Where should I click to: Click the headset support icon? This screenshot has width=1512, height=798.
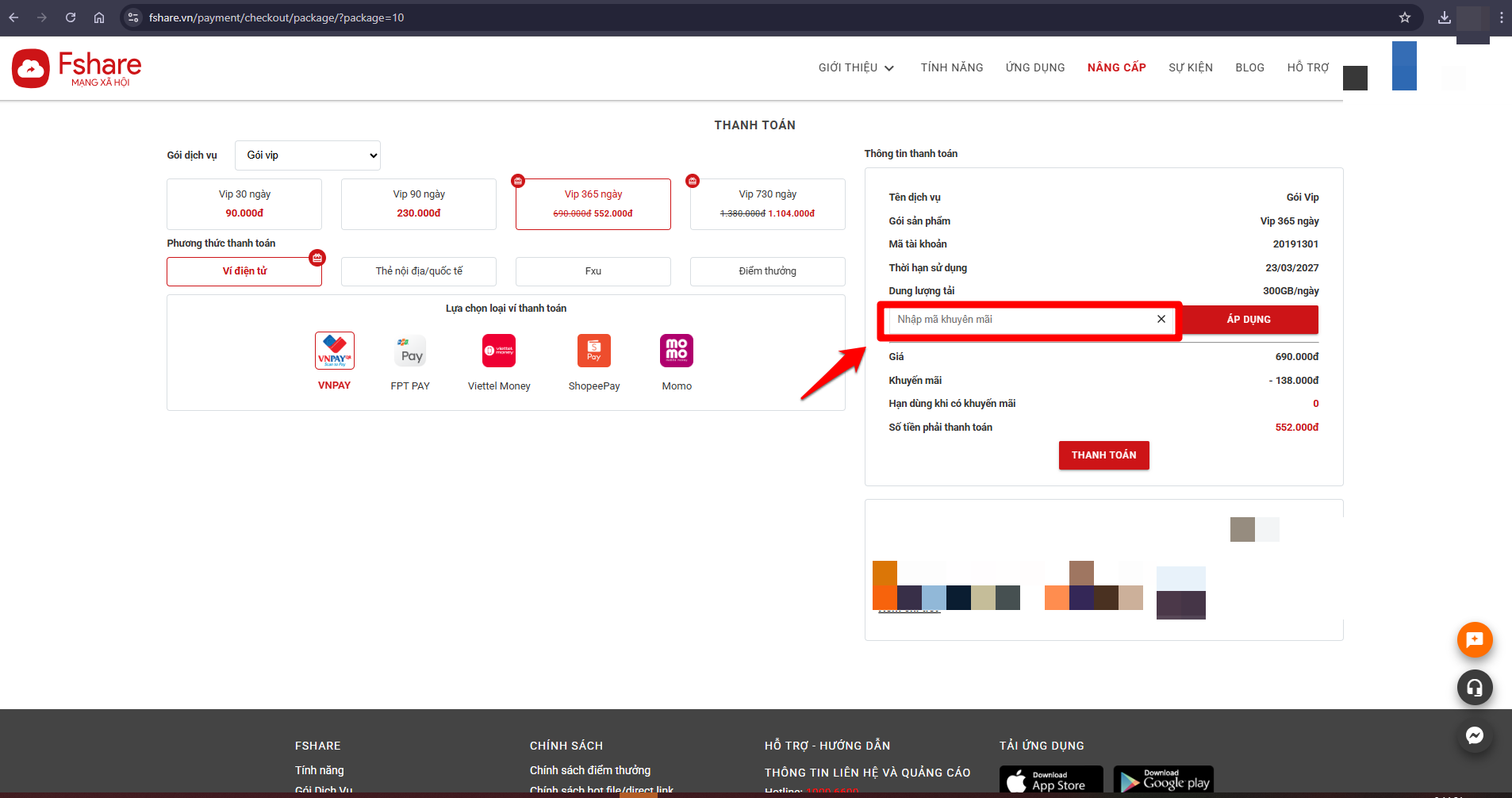(1475, 688)
